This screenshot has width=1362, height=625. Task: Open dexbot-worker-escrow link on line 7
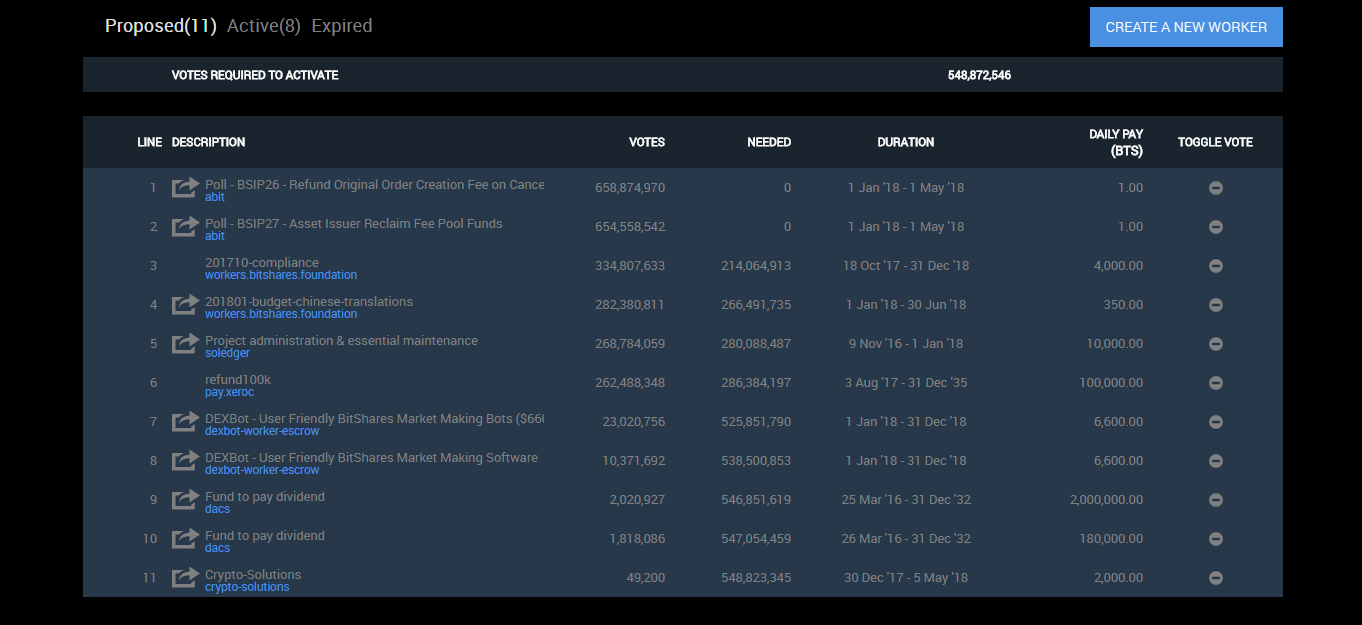coord(262,431)
